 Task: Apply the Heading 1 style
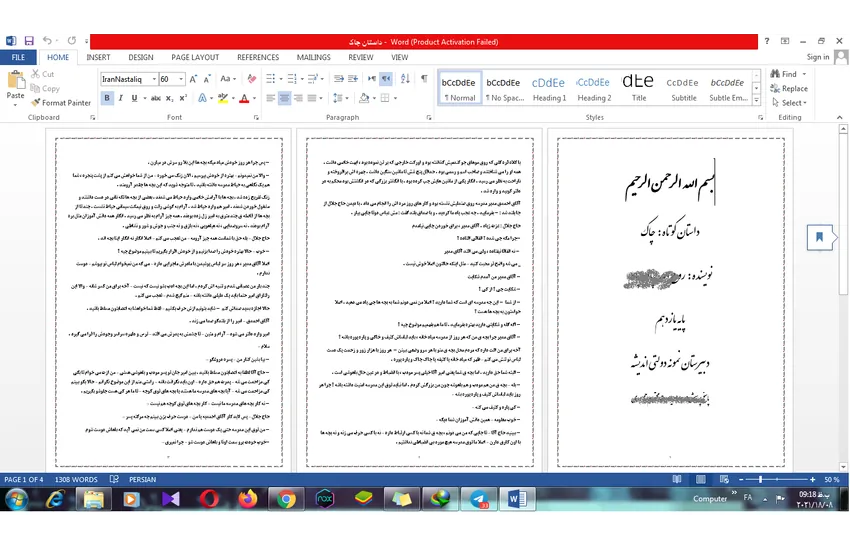tap(549, 88)
